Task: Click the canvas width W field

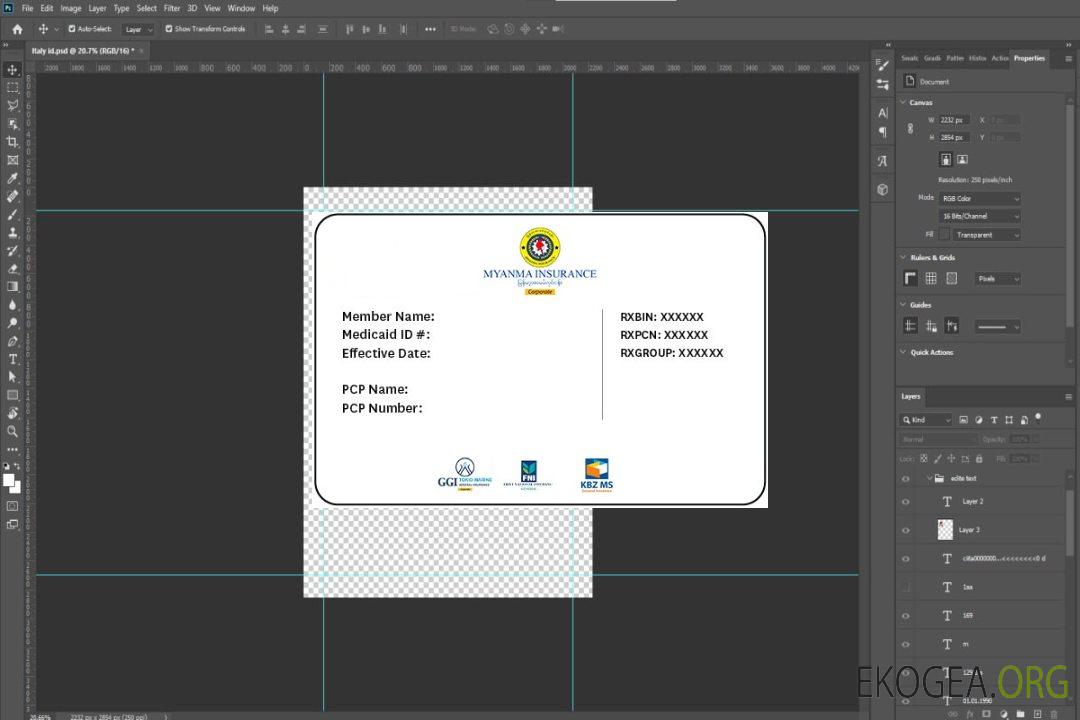Action: pyautogui.click(x=954, y=120)
